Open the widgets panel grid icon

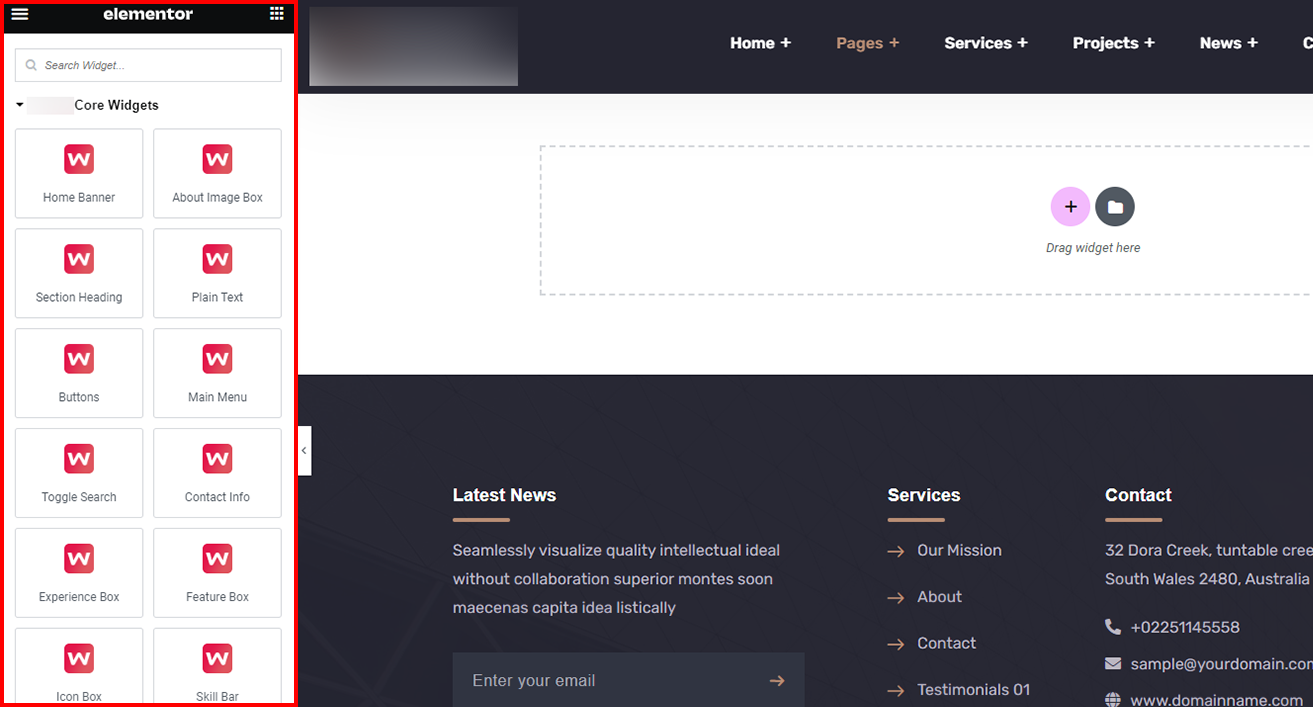pyautogui.click(x=277, y=14)
